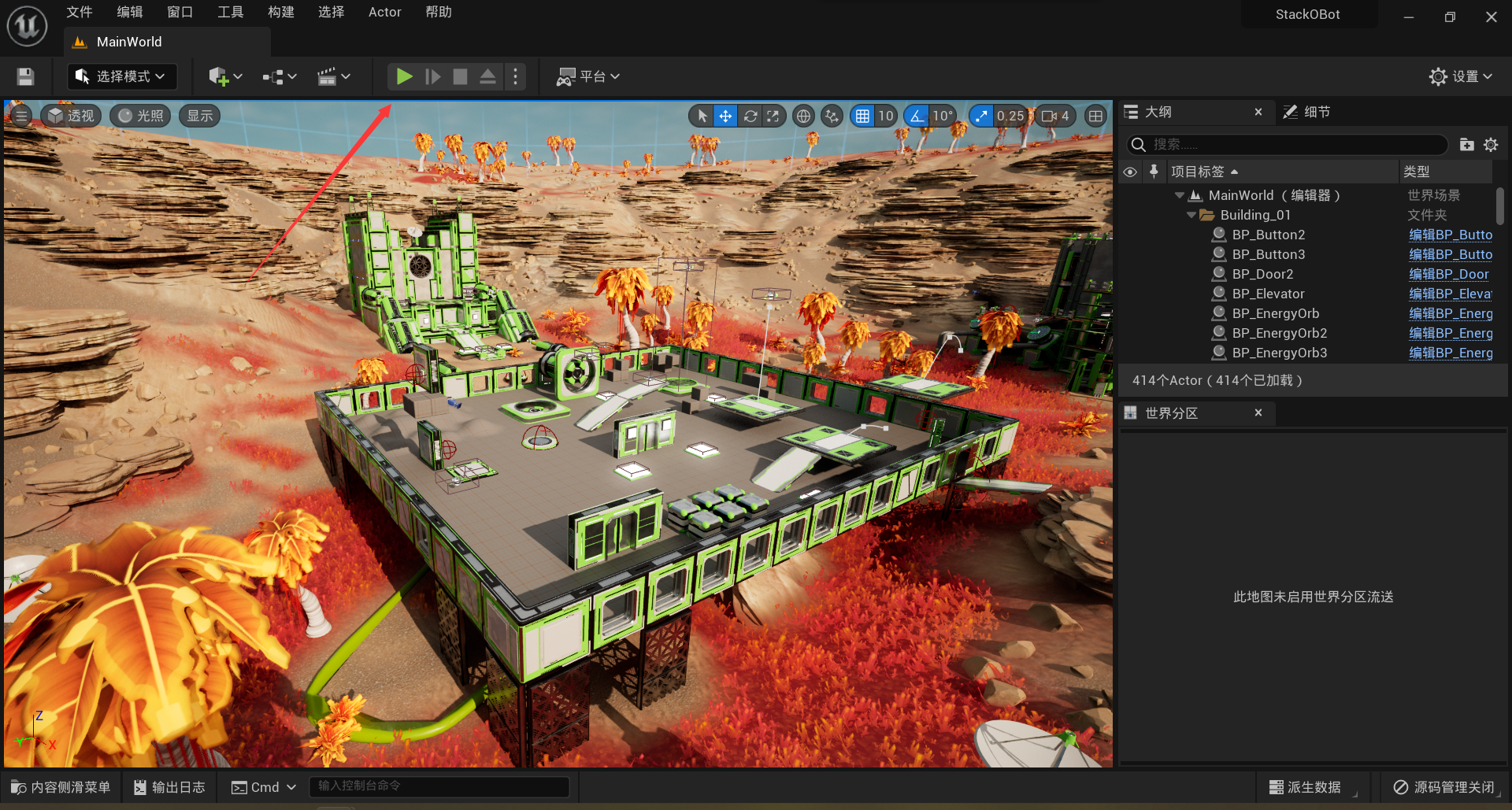Click the eject button in the play toolbar

[487, 76]
